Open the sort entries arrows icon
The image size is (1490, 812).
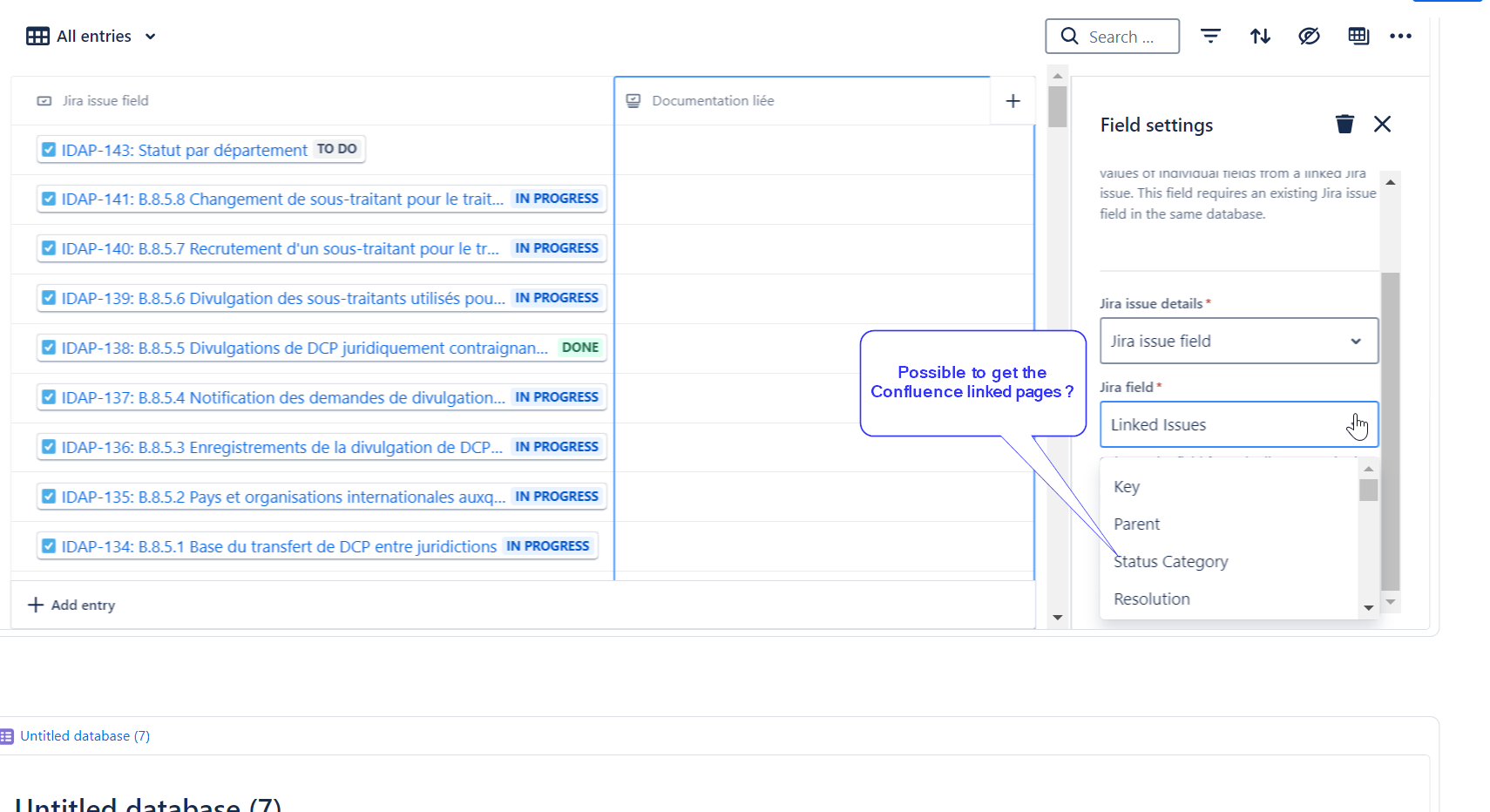click(x=1260, y=36)
